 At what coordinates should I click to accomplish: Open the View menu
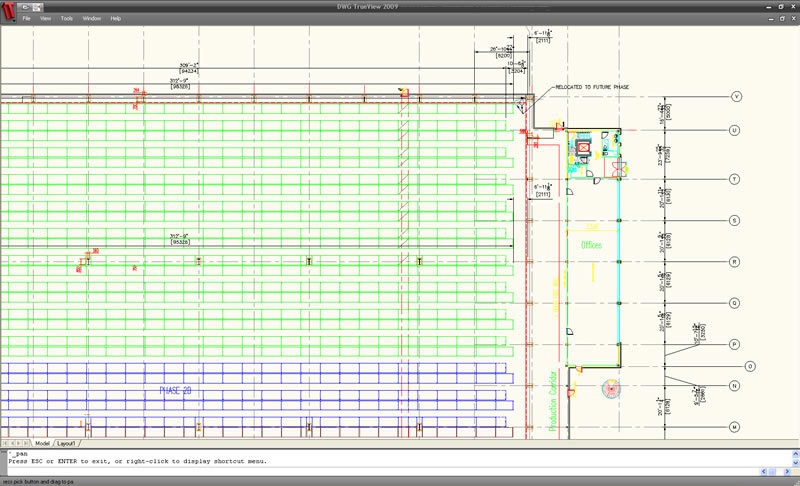pyautogui.click(x=45, y=19)
